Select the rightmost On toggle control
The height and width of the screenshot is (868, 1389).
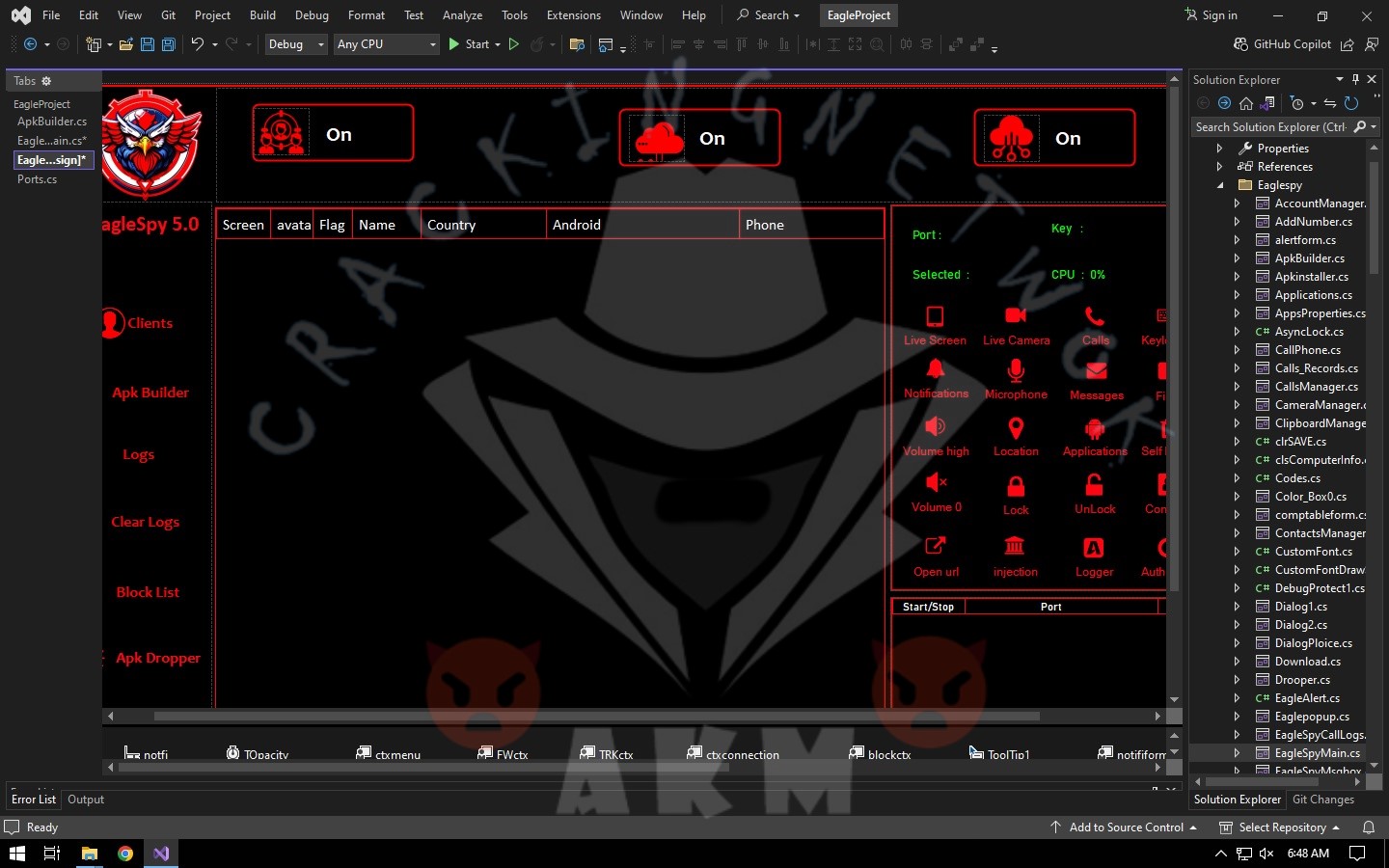point(1054,138)
